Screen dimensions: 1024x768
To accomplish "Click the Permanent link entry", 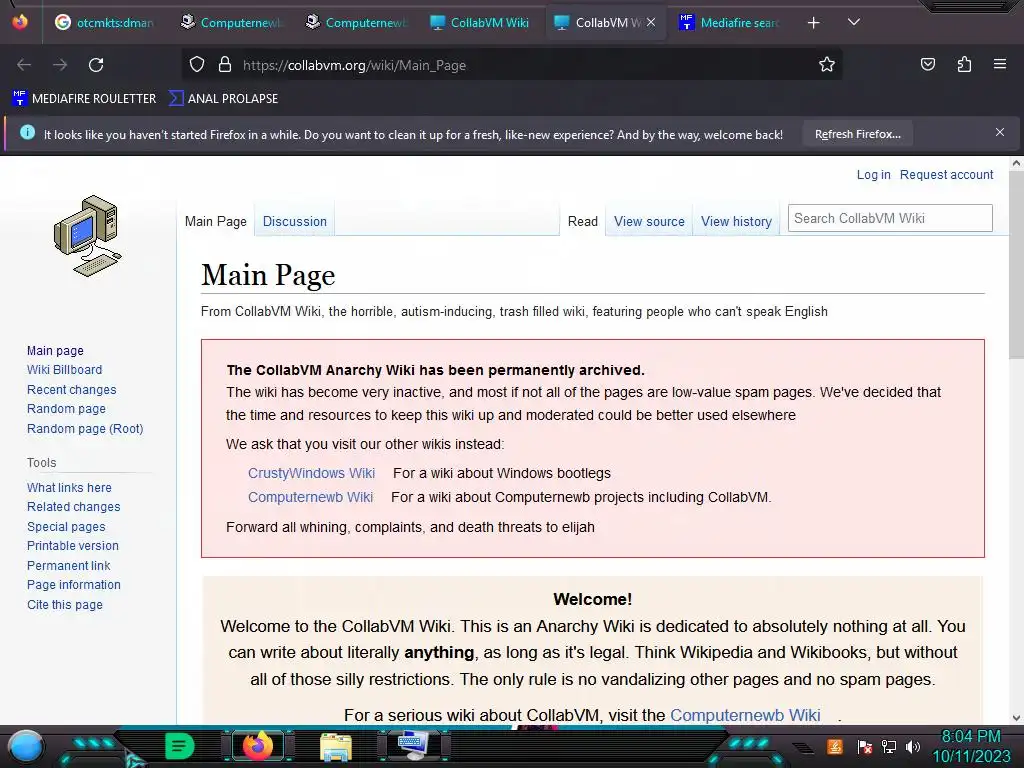I will tap(69, 566).
